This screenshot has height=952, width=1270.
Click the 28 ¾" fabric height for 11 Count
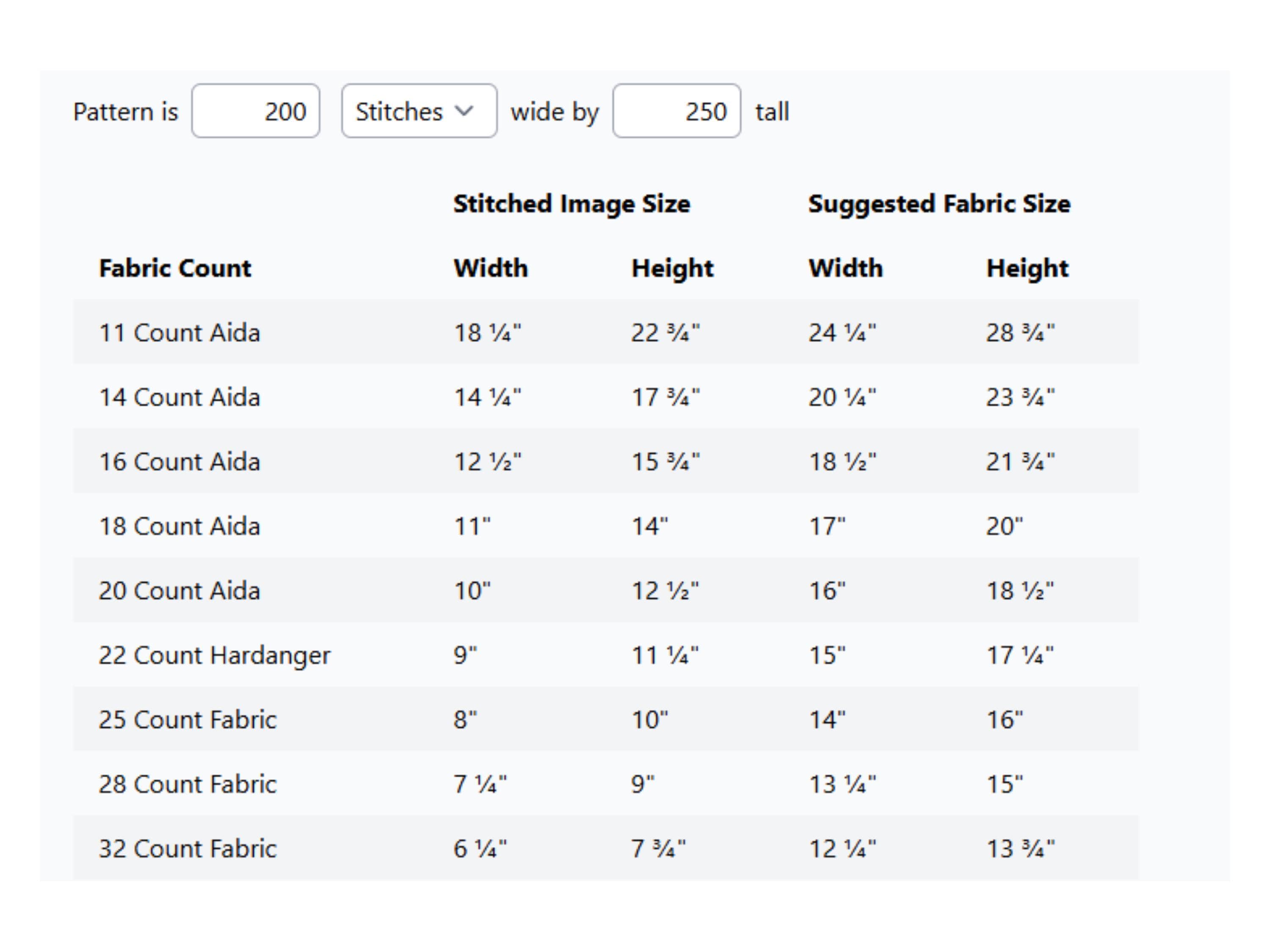[x=1020, y=333]
